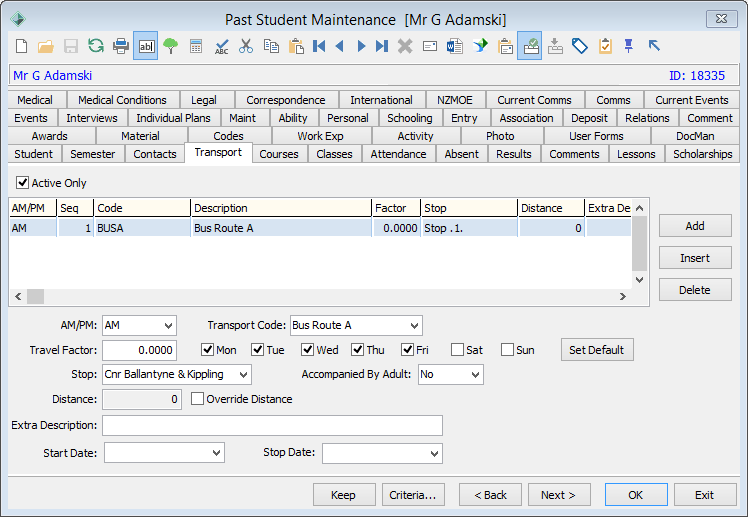
Task: Uncheck the Active Only checkbox
Action: pyautogui.click(x=22, y=182)
